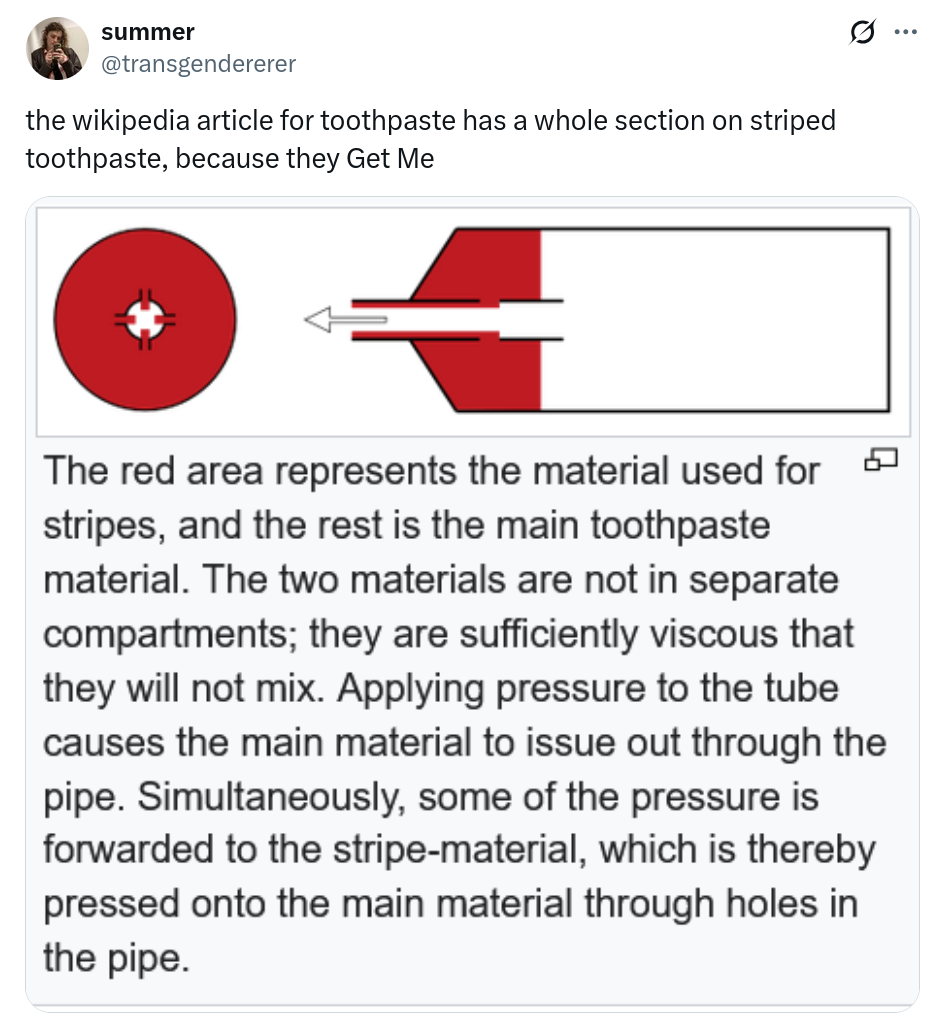This screenshot has width=944, height=1029.
Task: Click the caption's final words "the pipe."
Action: click(x=116, y=959)
